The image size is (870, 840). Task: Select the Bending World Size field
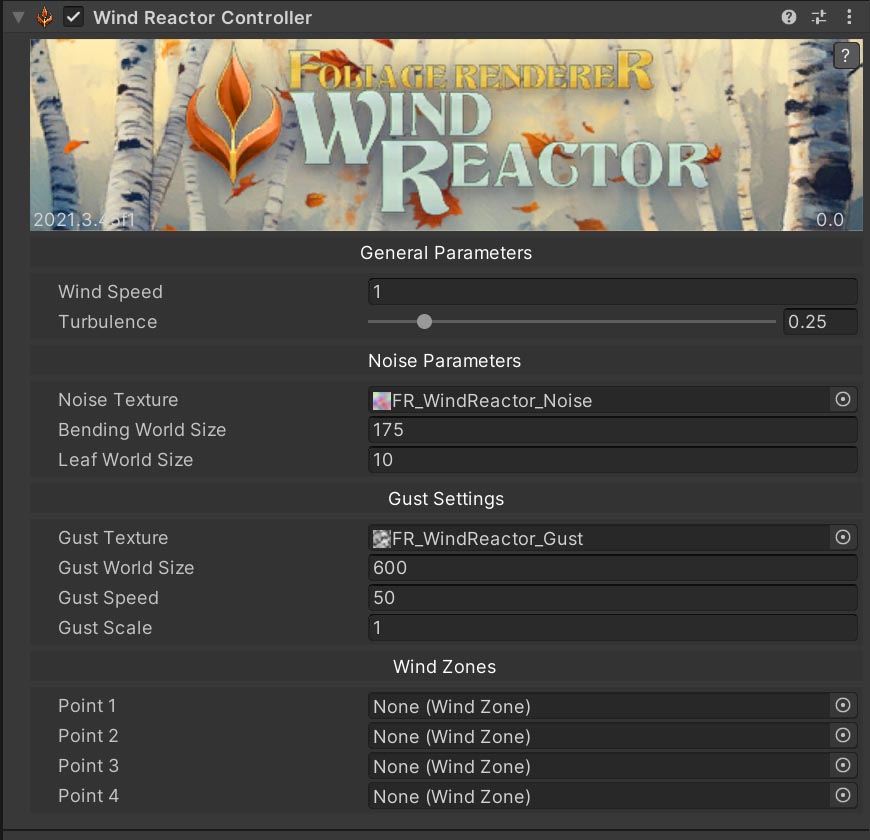pyautogui.click(x=612, y=430)
